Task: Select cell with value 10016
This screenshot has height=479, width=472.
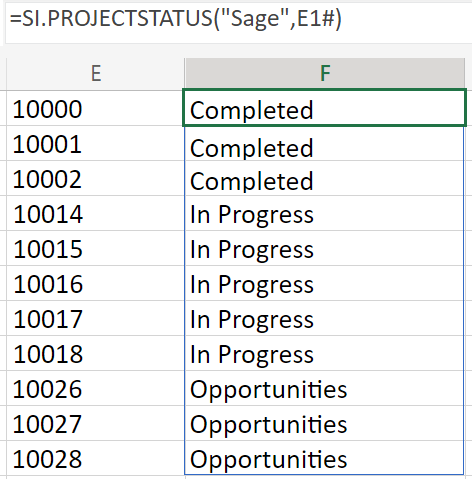Action: click(95, 283)
